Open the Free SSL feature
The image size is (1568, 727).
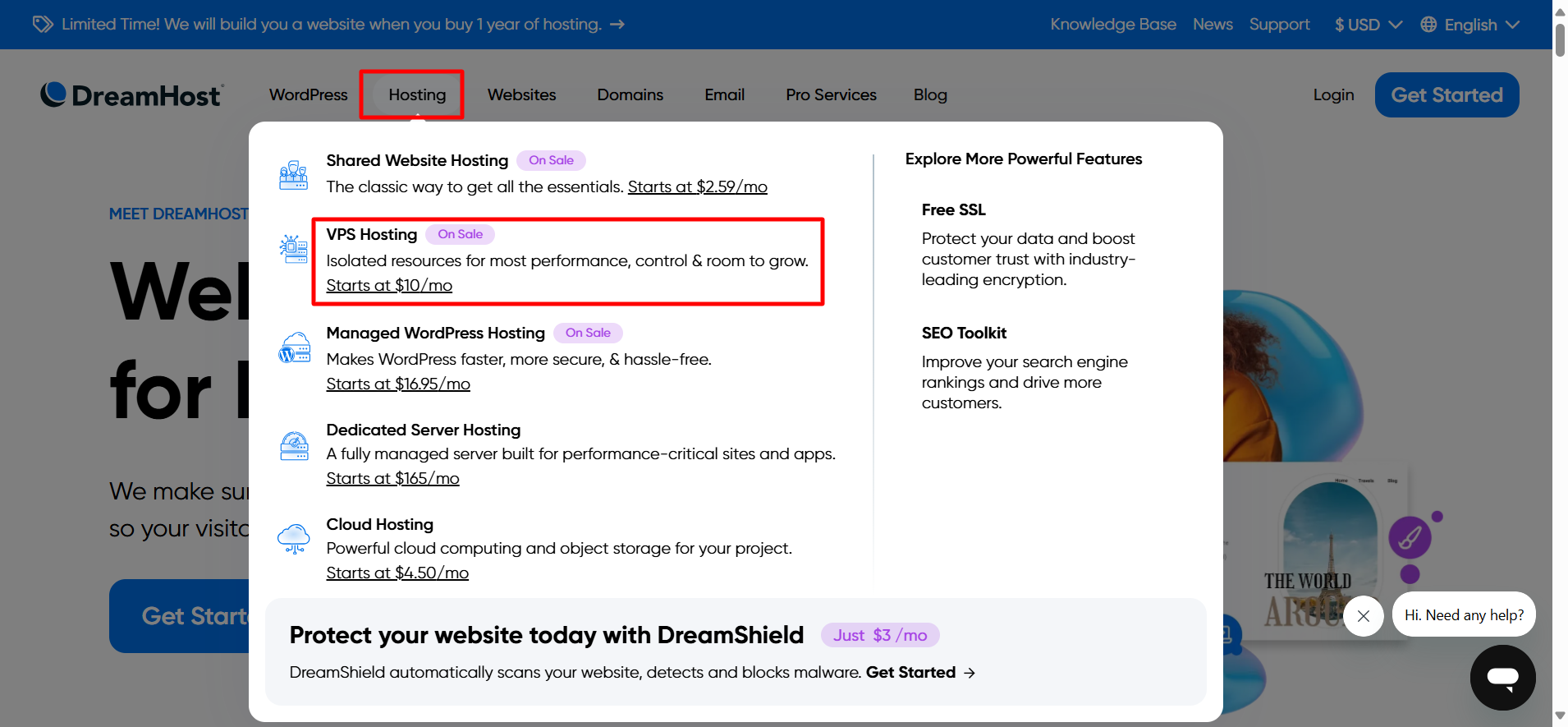953,209
